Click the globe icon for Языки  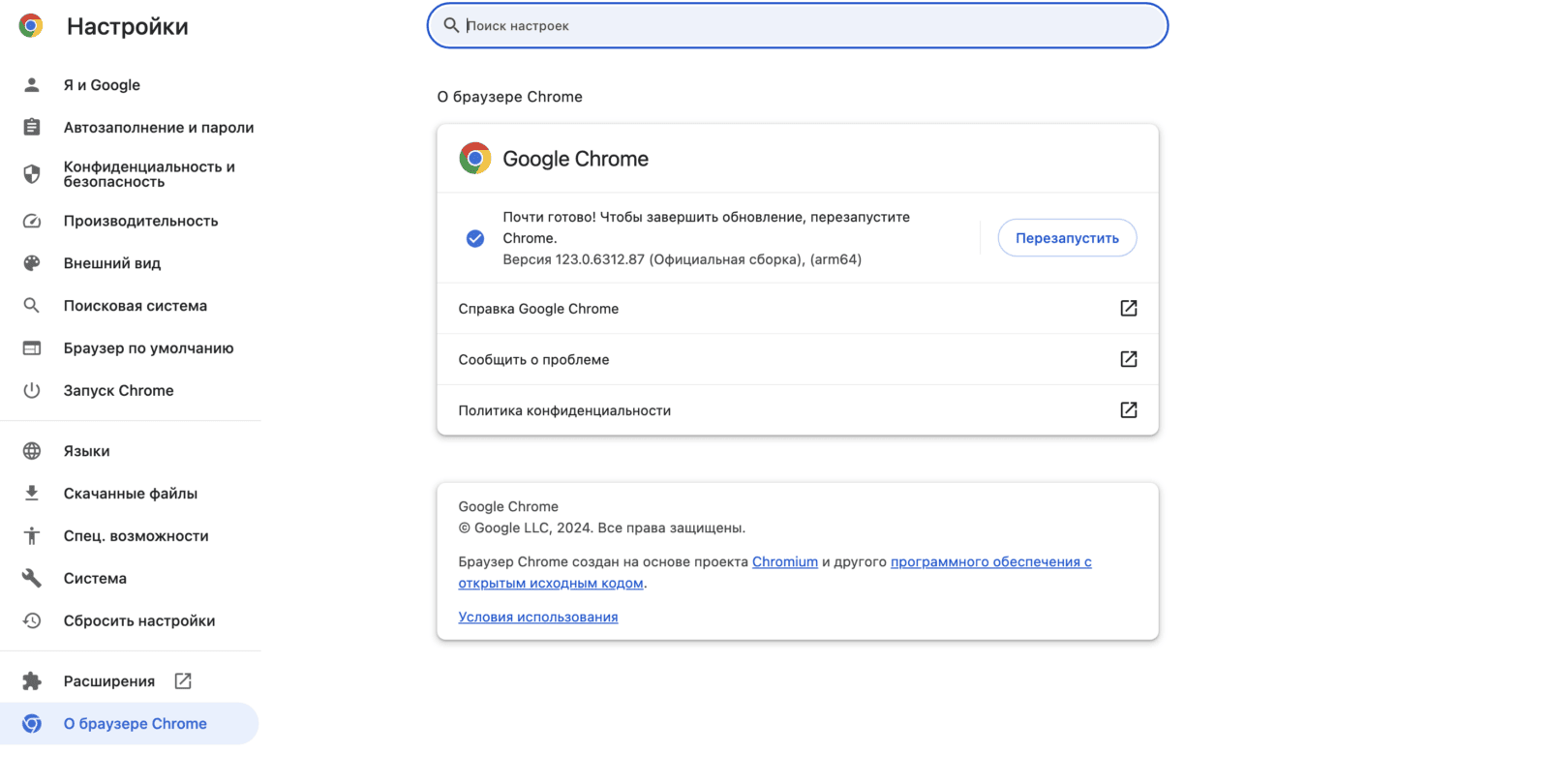[x=32, y=451]
